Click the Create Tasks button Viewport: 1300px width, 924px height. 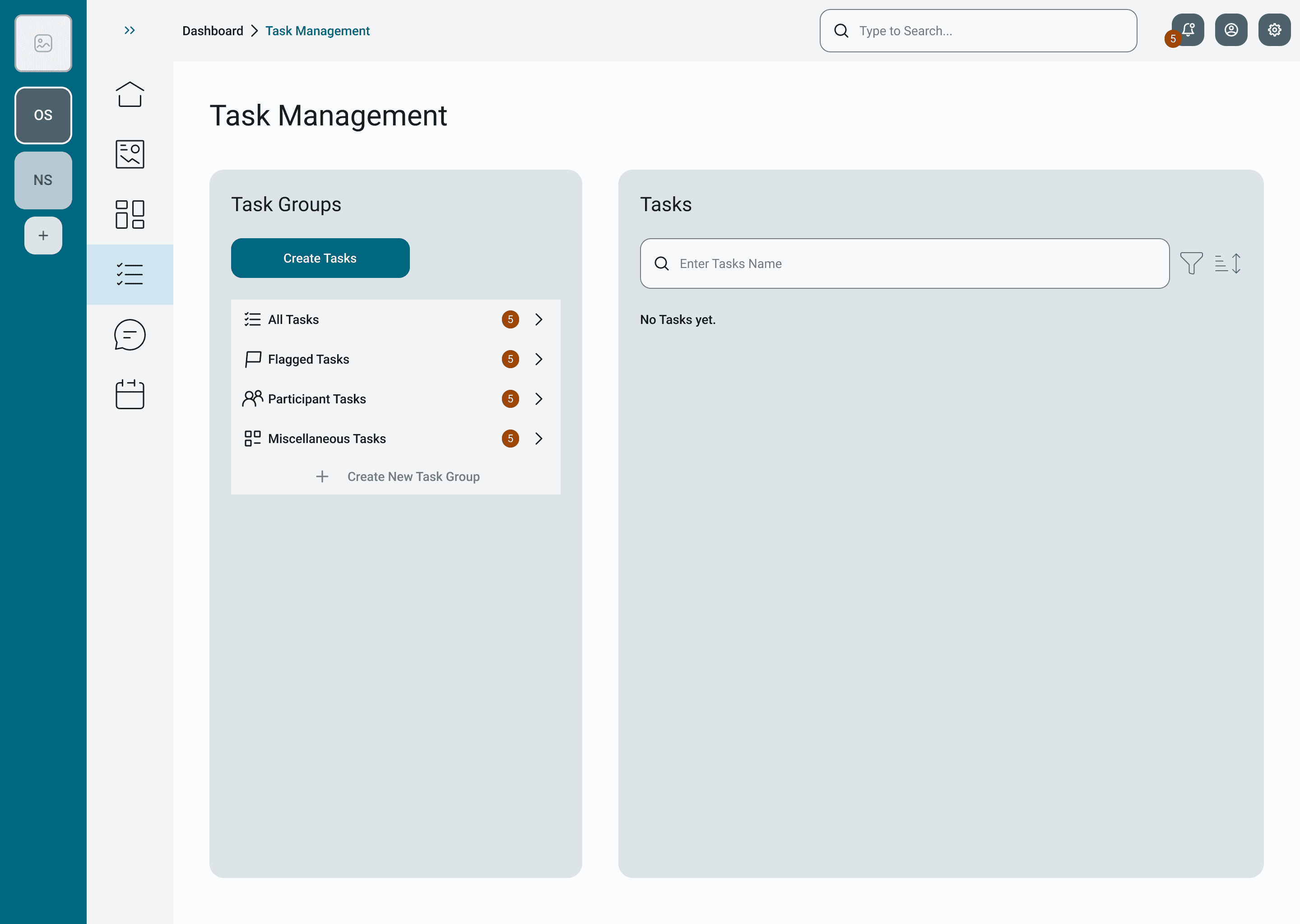[x=320, y=259]
